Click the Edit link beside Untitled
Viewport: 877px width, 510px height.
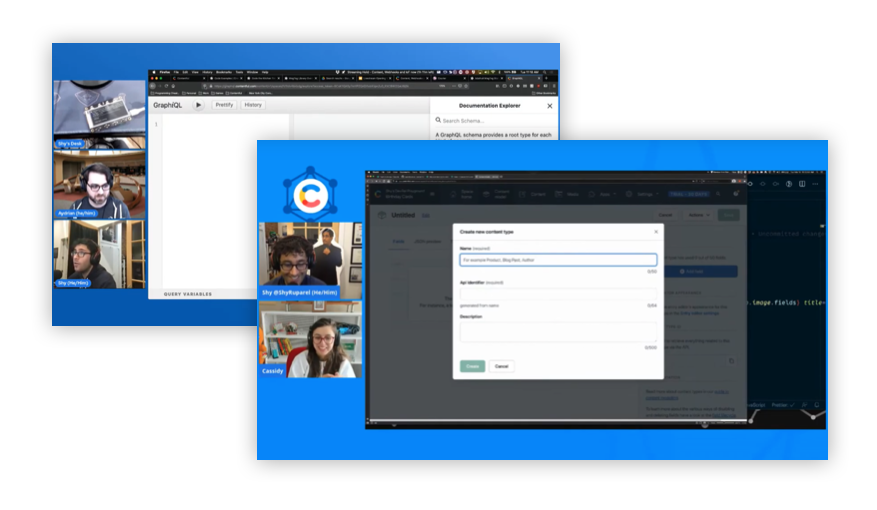click(x=426, y=215)
